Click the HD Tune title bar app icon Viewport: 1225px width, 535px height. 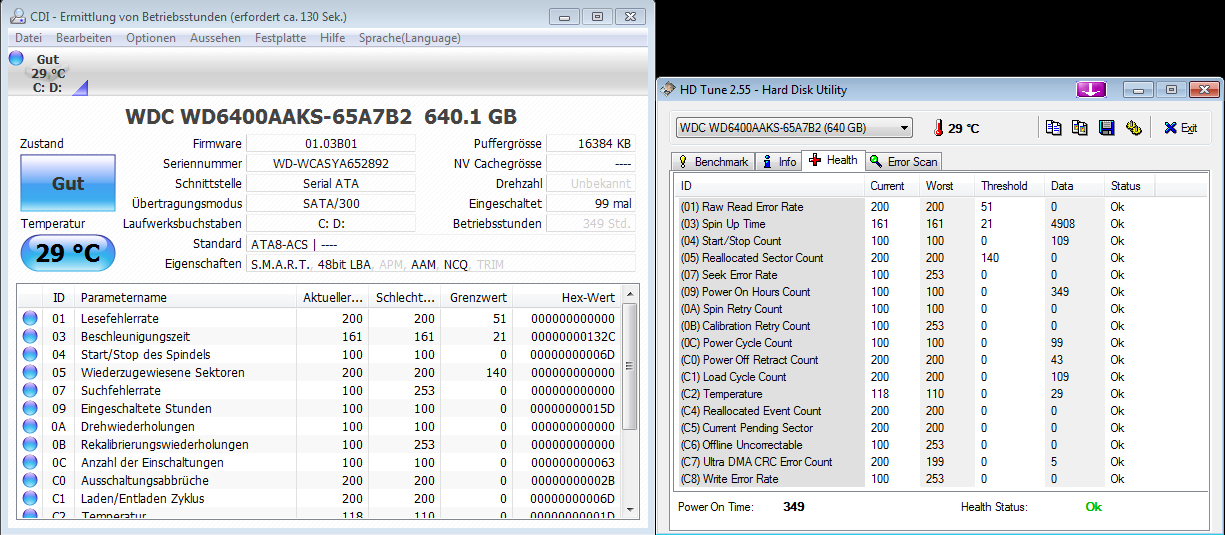667,89
